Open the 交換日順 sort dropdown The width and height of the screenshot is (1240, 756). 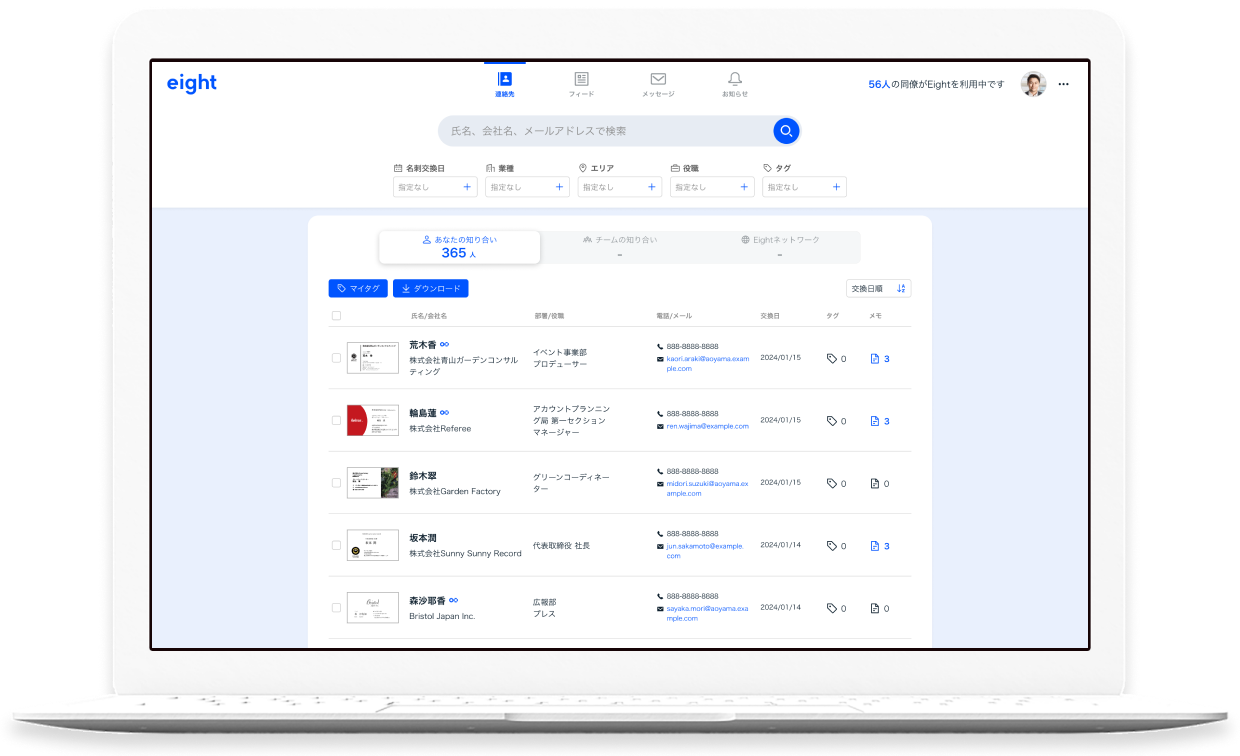click(878, 289)
